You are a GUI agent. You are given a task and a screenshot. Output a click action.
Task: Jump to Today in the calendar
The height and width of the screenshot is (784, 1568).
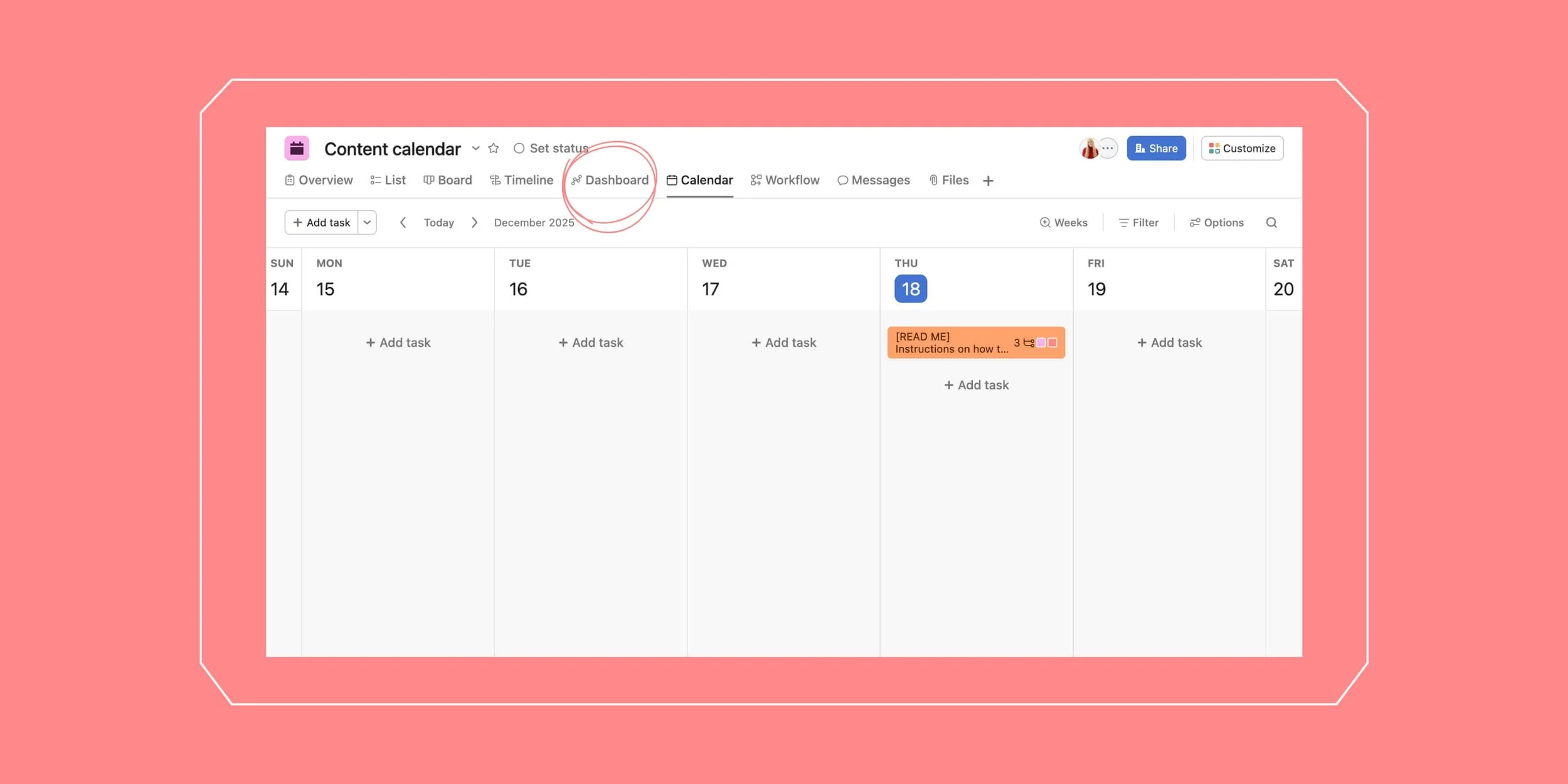click(438, 222)
